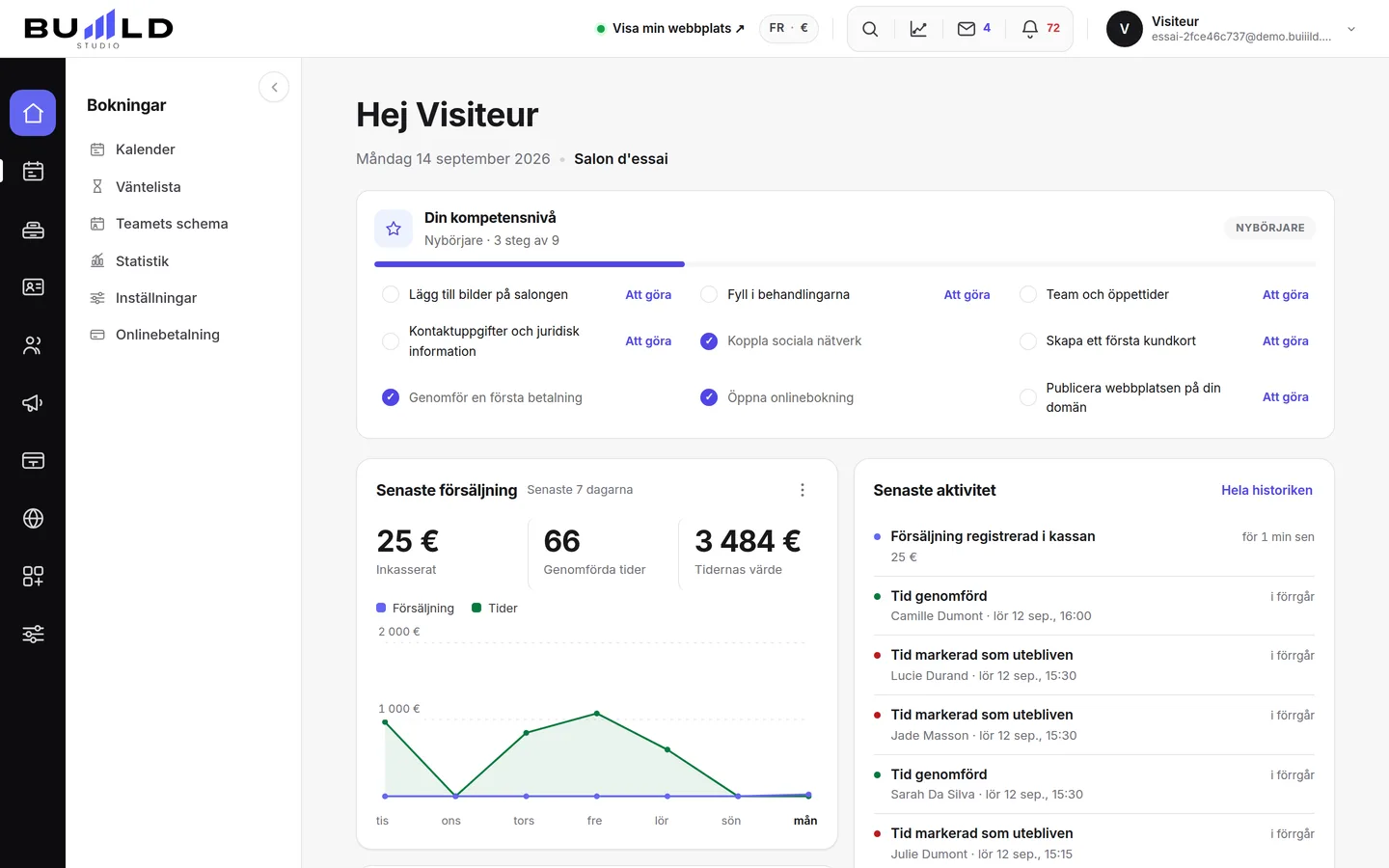
Task: Open the settings sliders icon in the sidebar
Action: (33, 635)
